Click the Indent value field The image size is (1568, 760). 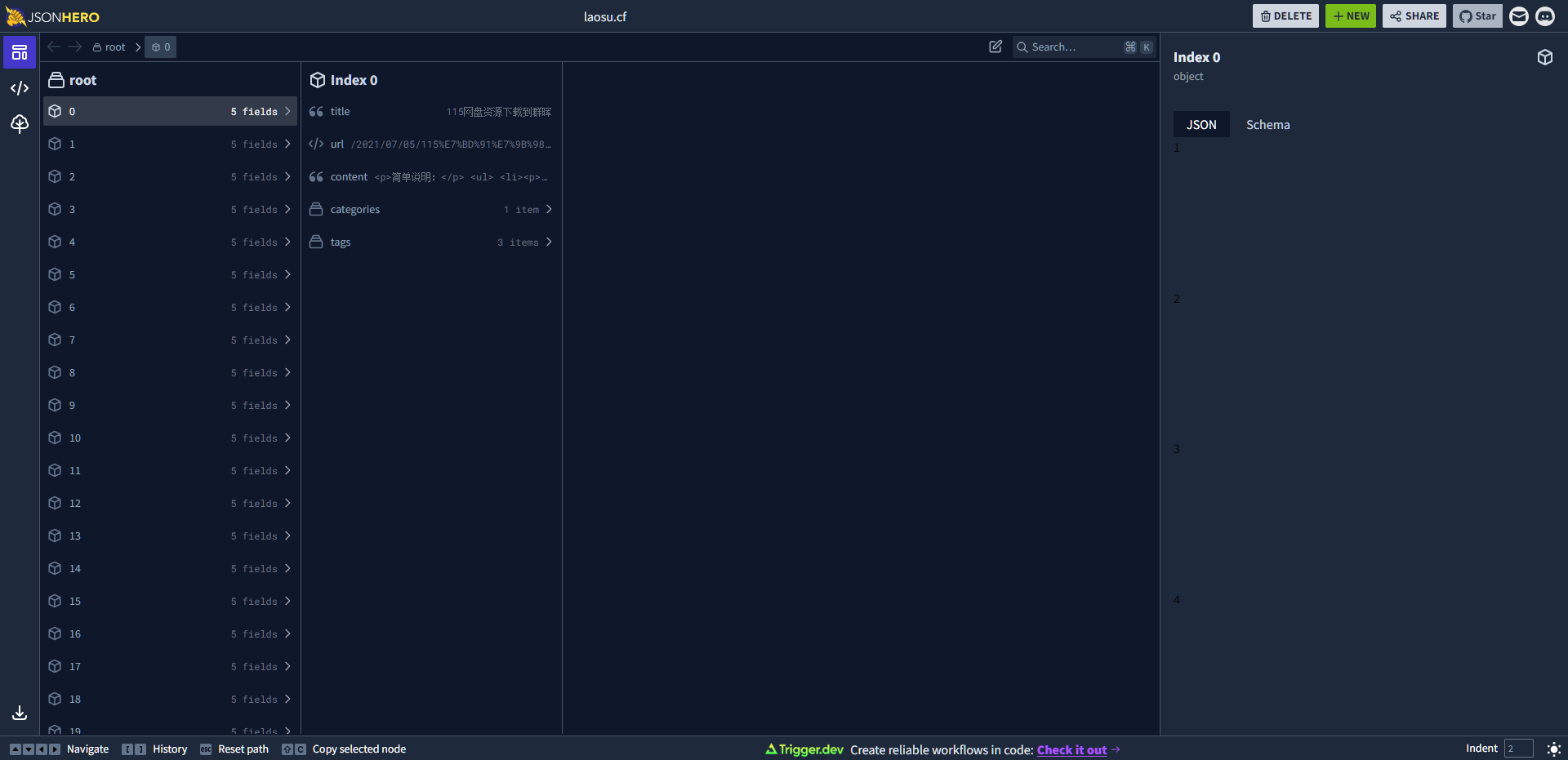coord(1518,749)
